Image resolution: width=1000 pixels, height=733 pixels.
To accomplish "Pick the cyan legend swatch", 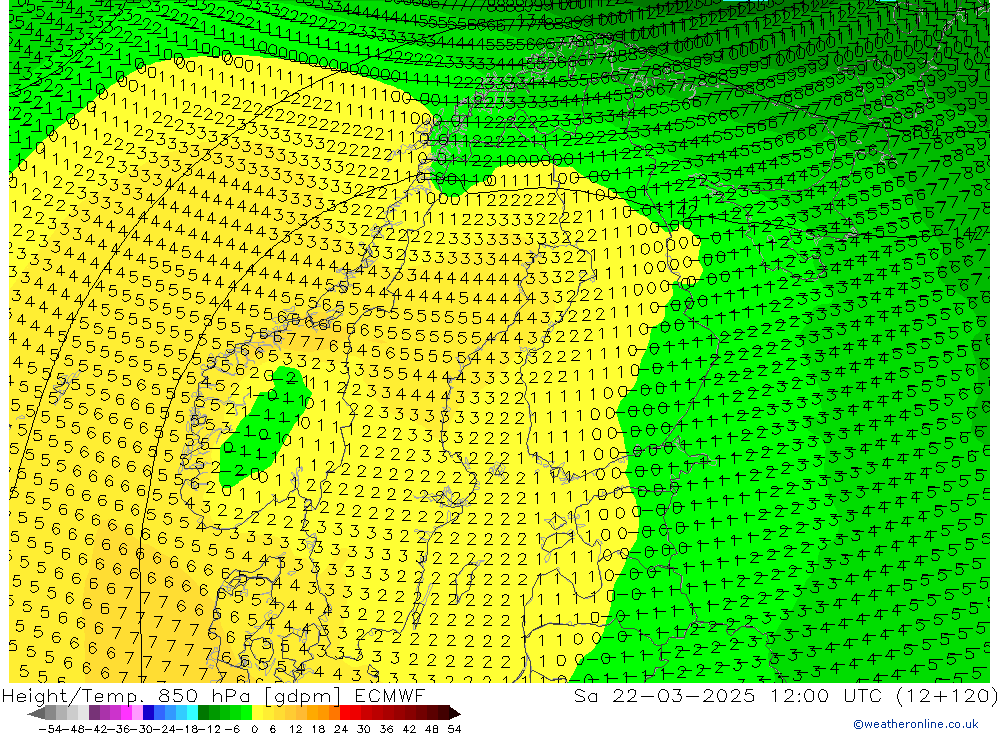I will coord(192,713).
